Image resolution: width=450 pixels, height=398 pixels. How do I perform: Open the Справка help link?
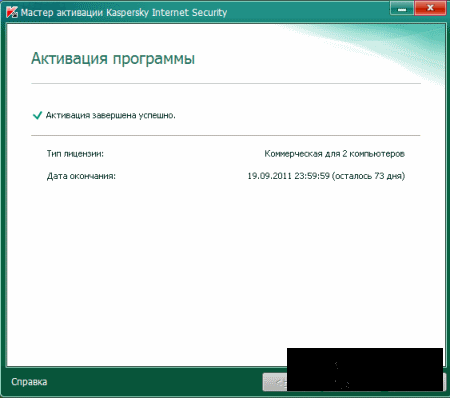[29, 382]
